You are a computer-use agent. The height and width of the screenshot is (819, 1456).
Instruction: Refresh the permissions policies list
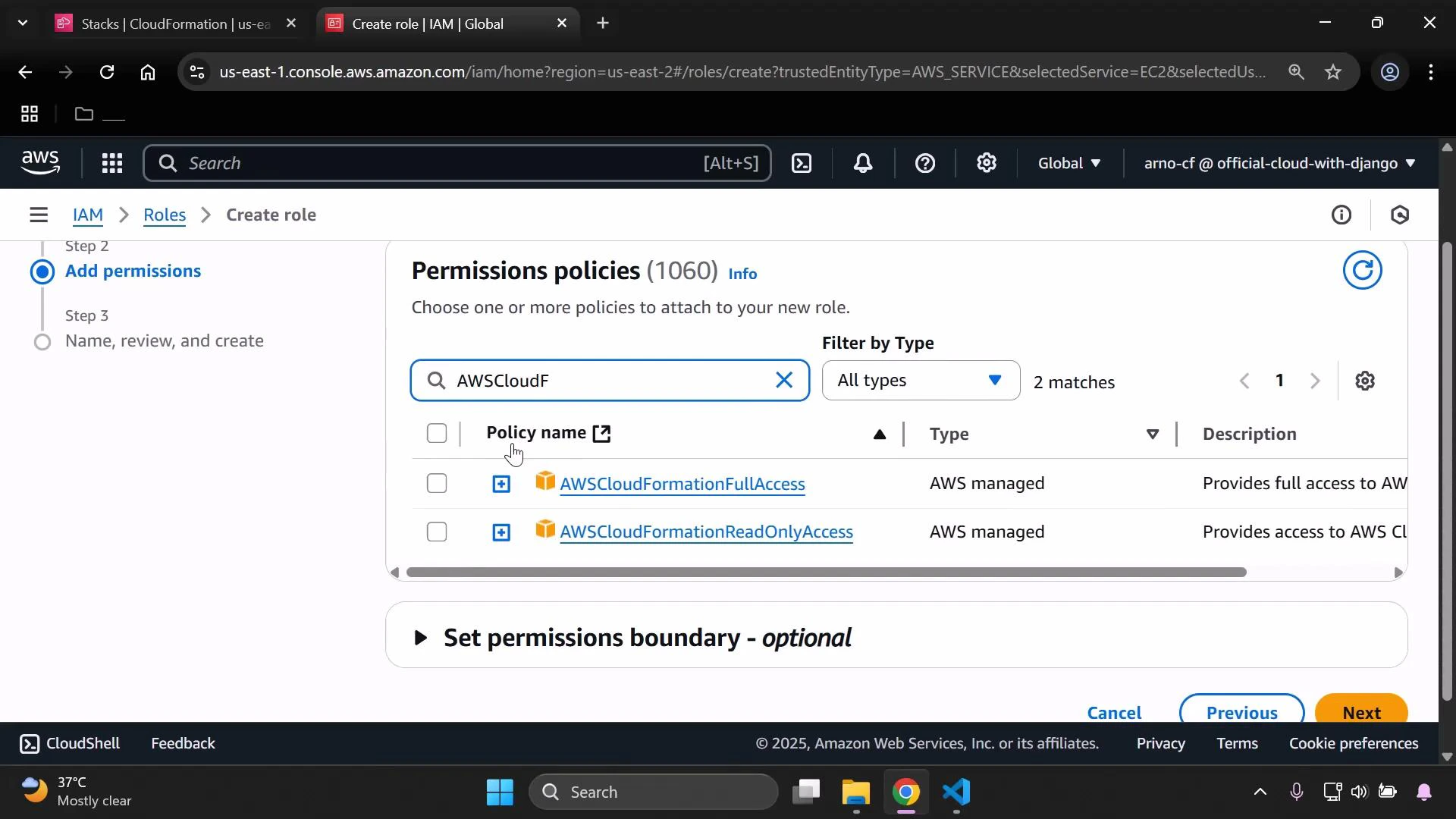[1363, 270]
